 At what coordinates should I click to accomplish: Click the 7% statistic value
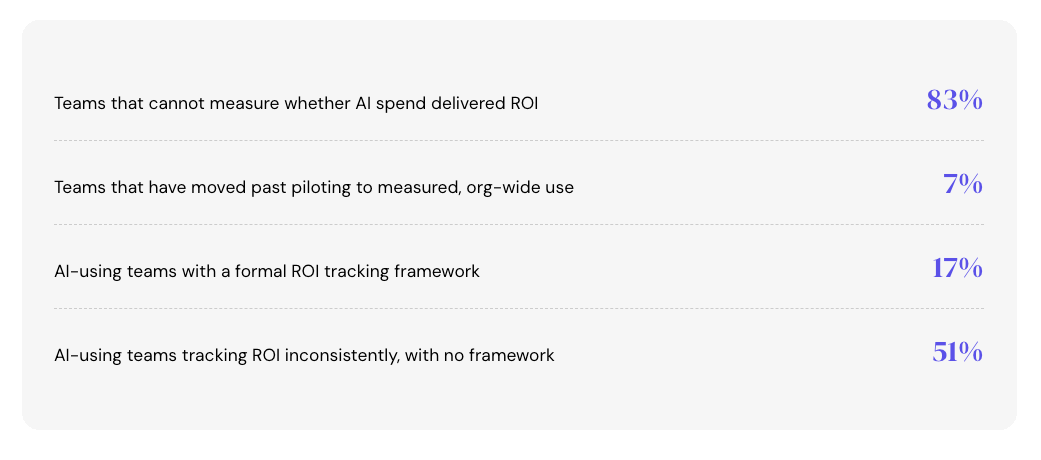963,185
